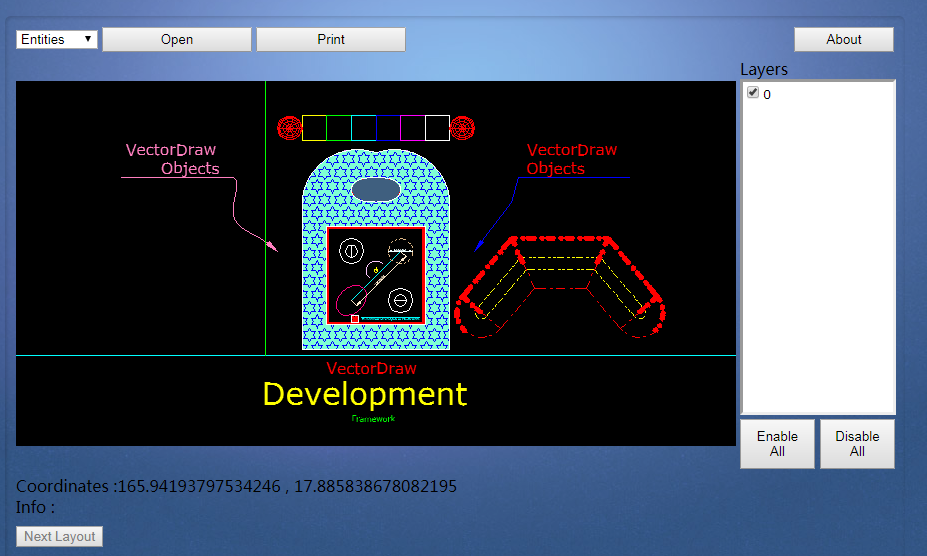Click the magenta ellipse in red box

351,300
